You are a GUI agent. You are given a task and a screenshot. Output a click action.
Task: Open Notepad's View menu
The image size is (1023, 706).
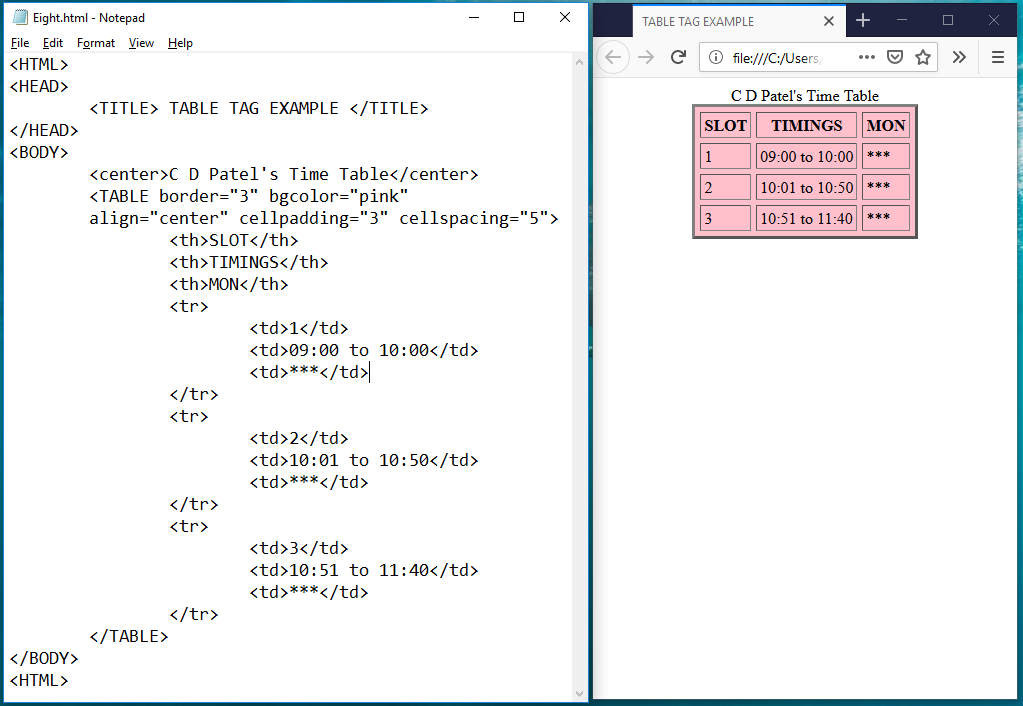click(x=141, y=43)
